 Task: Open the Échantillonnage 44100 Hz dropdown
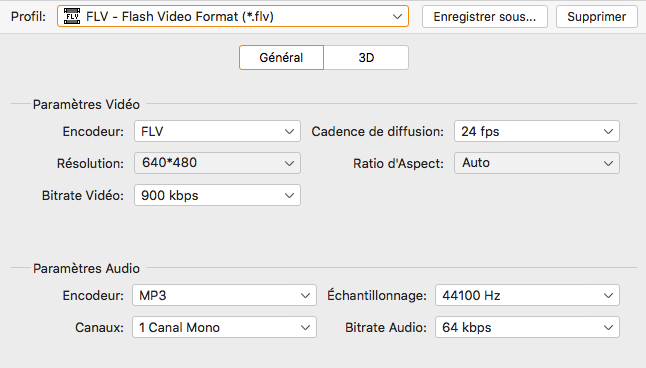(x=527, y=295)
